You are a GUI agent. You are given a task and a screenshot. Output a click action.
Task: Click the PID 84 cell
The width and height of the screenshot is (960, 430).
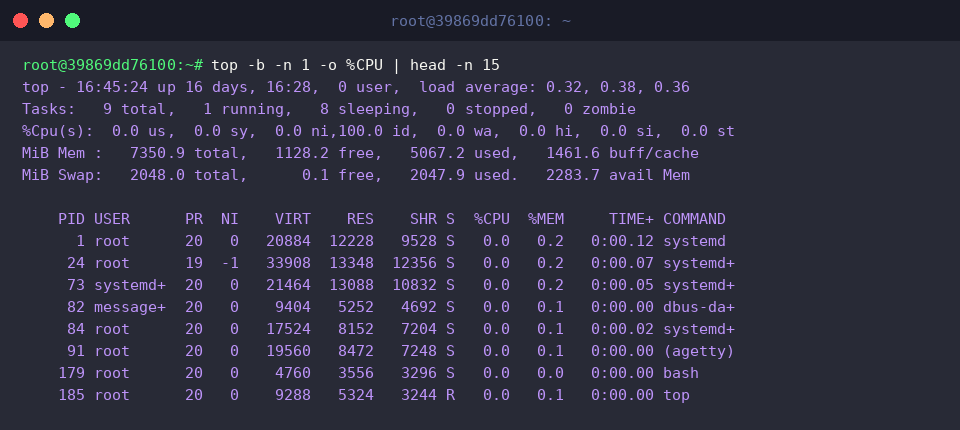coord(76,330)
